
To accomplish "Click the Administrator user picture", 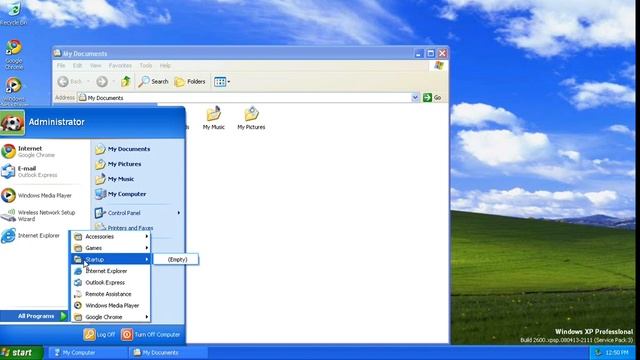I will pos(12,122).
